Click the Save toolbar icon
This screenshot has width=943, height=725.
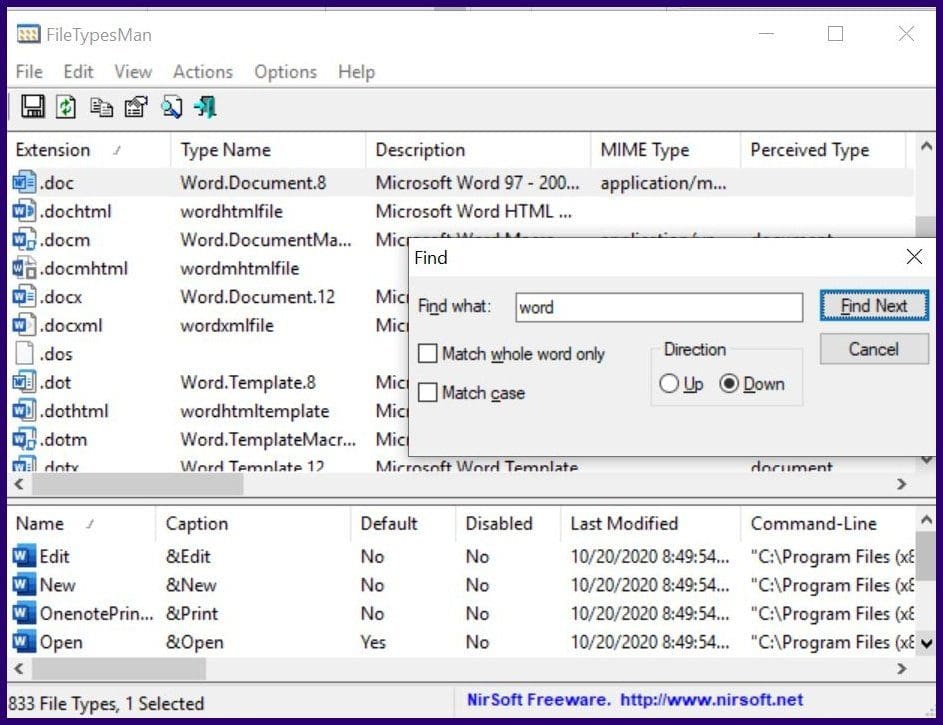pyautogui.click(x=32, y=107)
